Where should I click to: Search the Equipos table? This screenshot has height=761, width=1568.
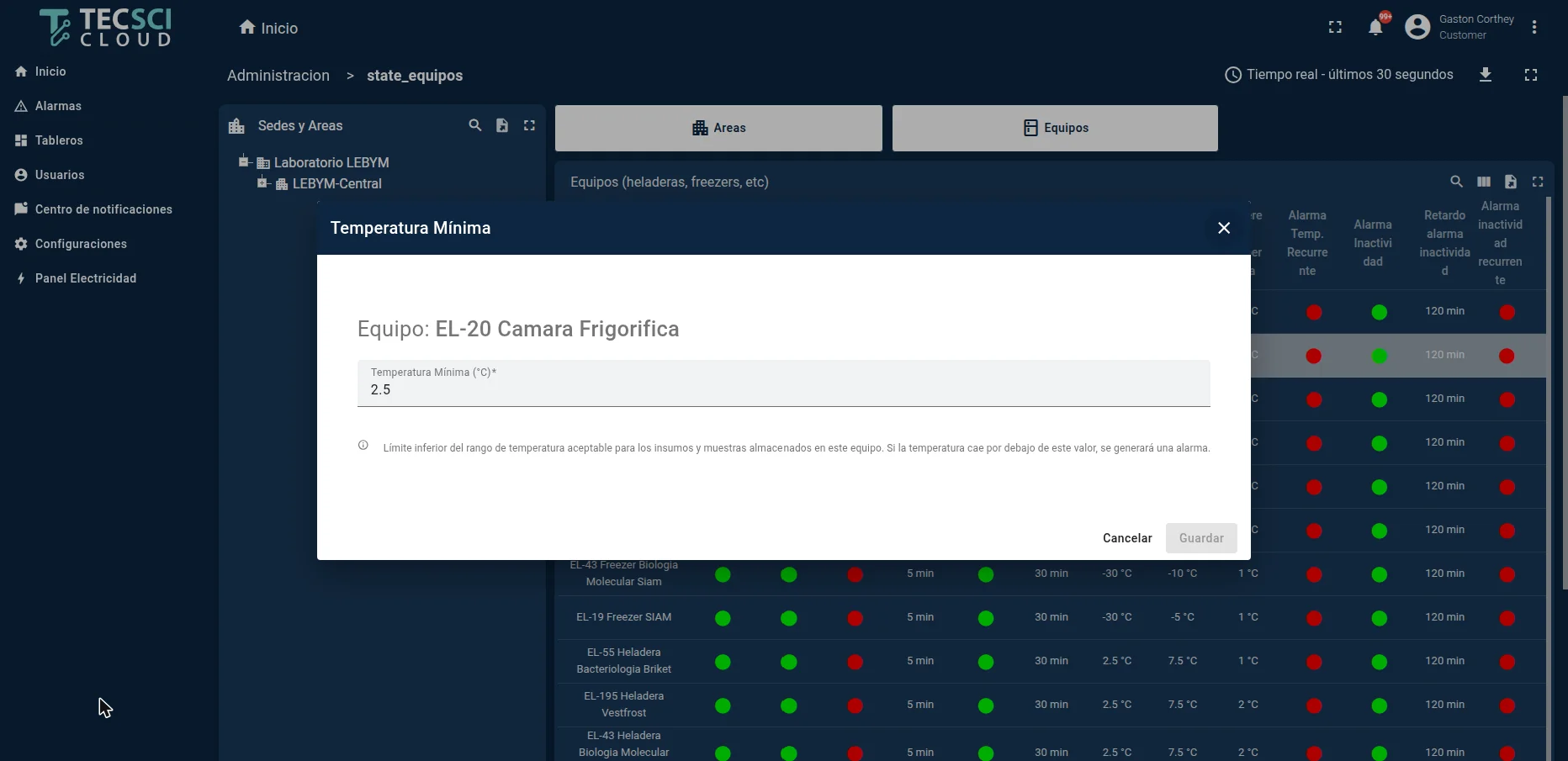1457,182
